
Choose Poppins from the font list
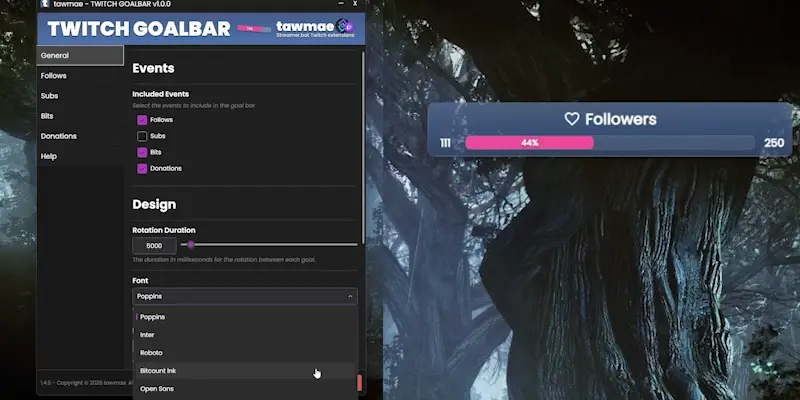pos(245,317)
